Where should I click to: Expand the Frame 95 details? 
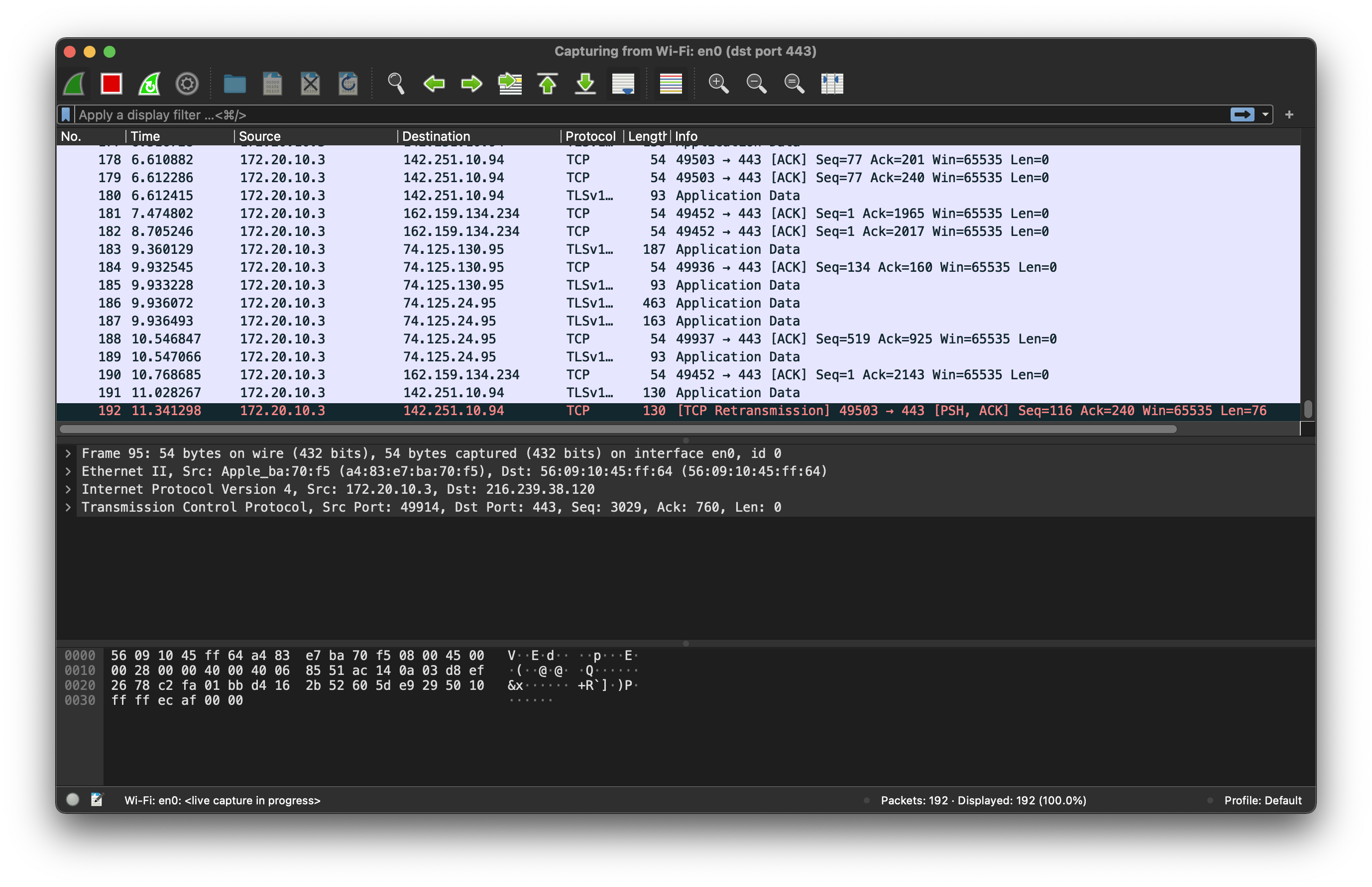pos(68,453)
